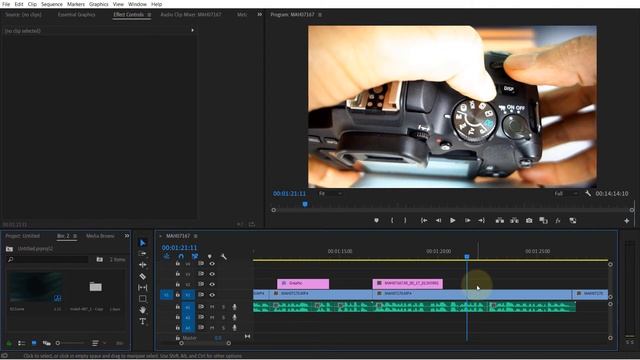The image size is (640, 360).
Task: Click the timeline playhead marker
Action: (467, 256)
